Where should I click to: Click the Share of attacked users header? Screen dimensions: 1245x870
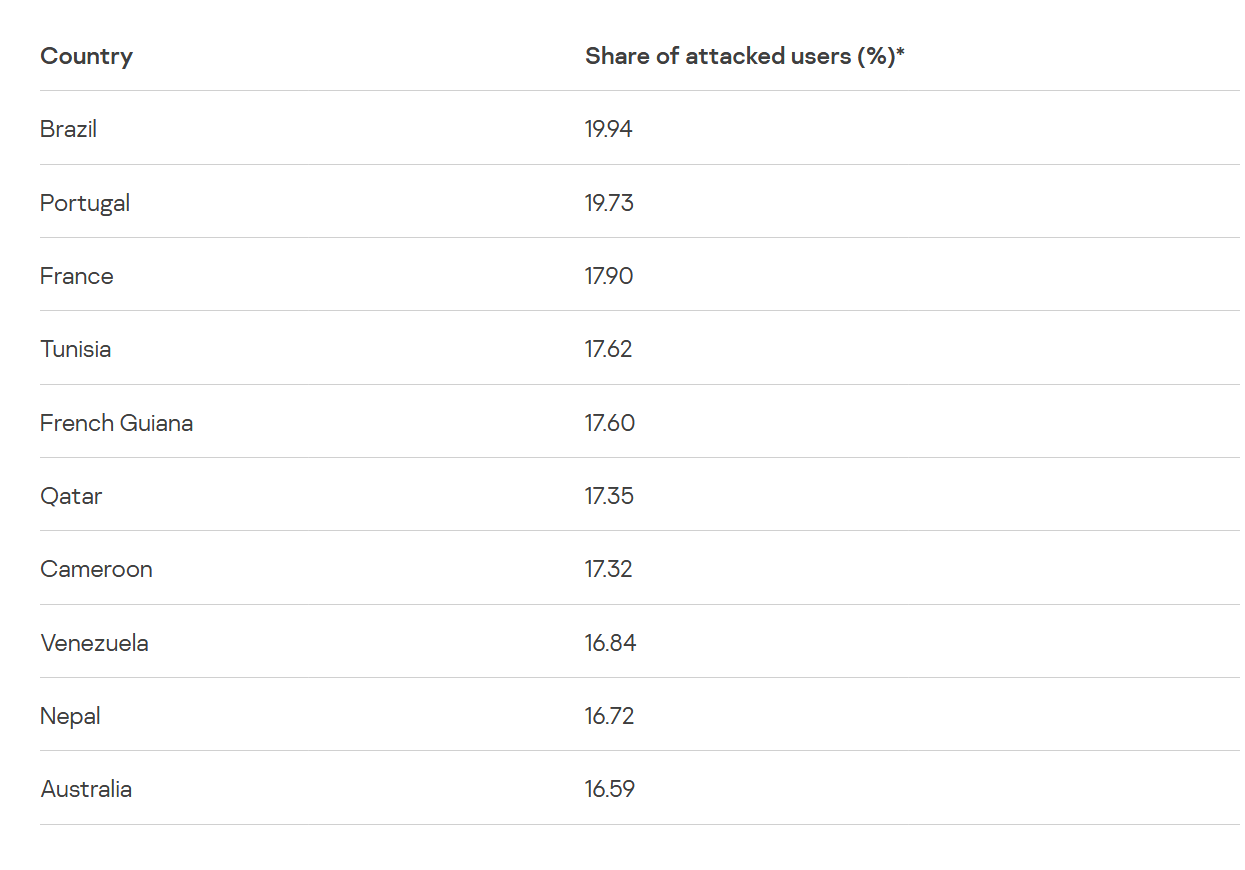(744, 56)
